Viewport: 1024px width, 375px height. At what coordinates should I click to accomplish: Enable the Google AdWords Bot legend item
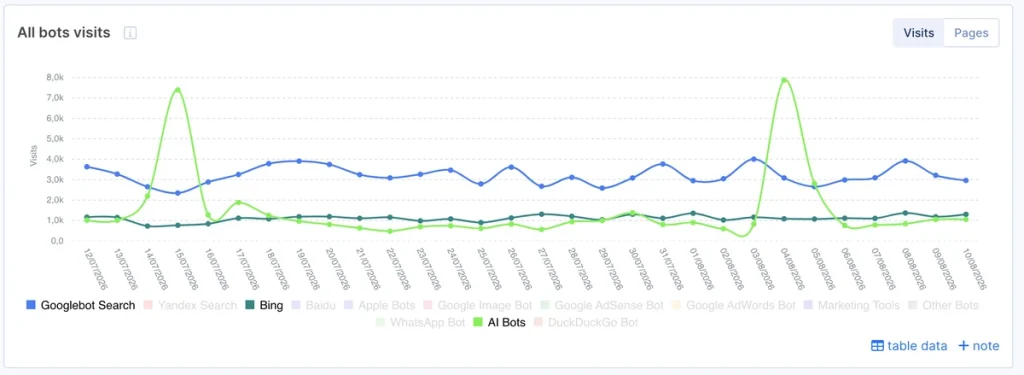(734, 305)
